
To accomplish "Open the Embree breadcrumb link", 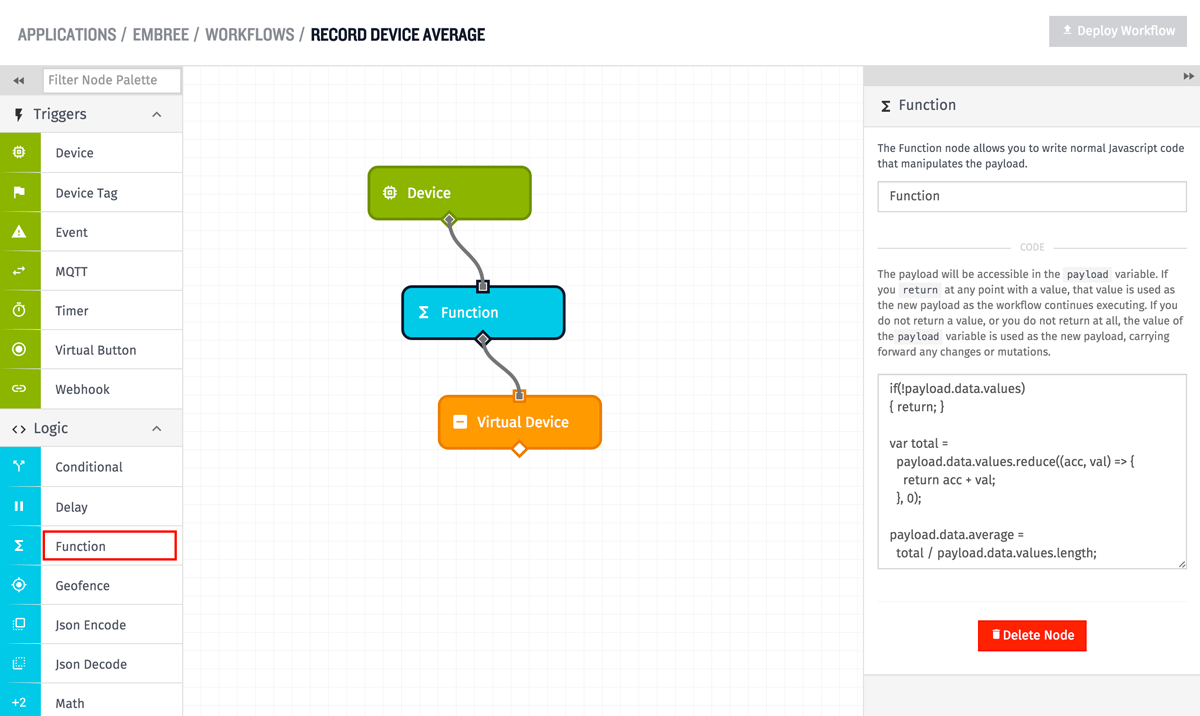I will click(x=161, y=34).
